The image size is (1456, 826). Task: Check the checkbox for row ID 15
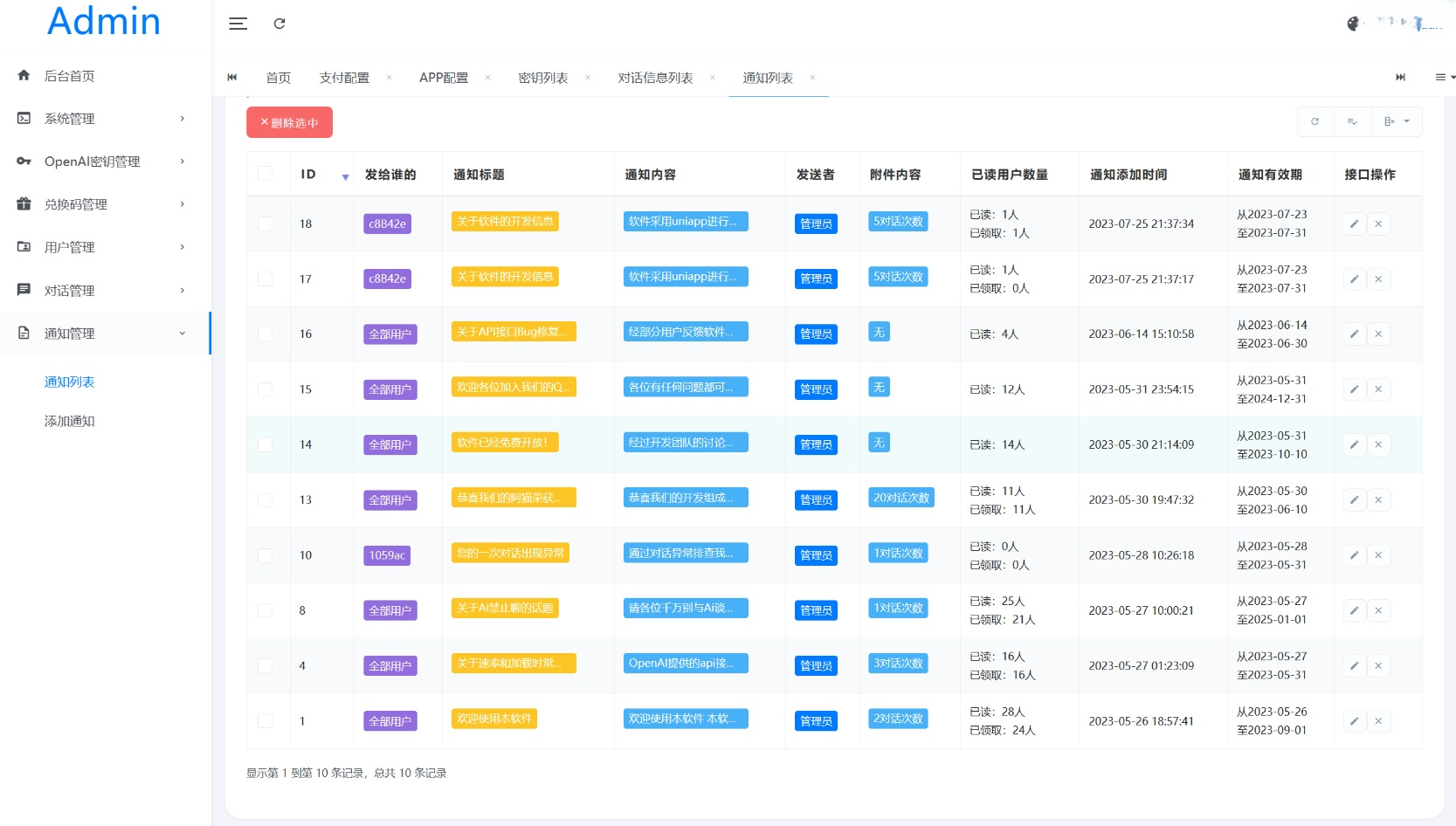pyautogui.click(x=265, y=389)
